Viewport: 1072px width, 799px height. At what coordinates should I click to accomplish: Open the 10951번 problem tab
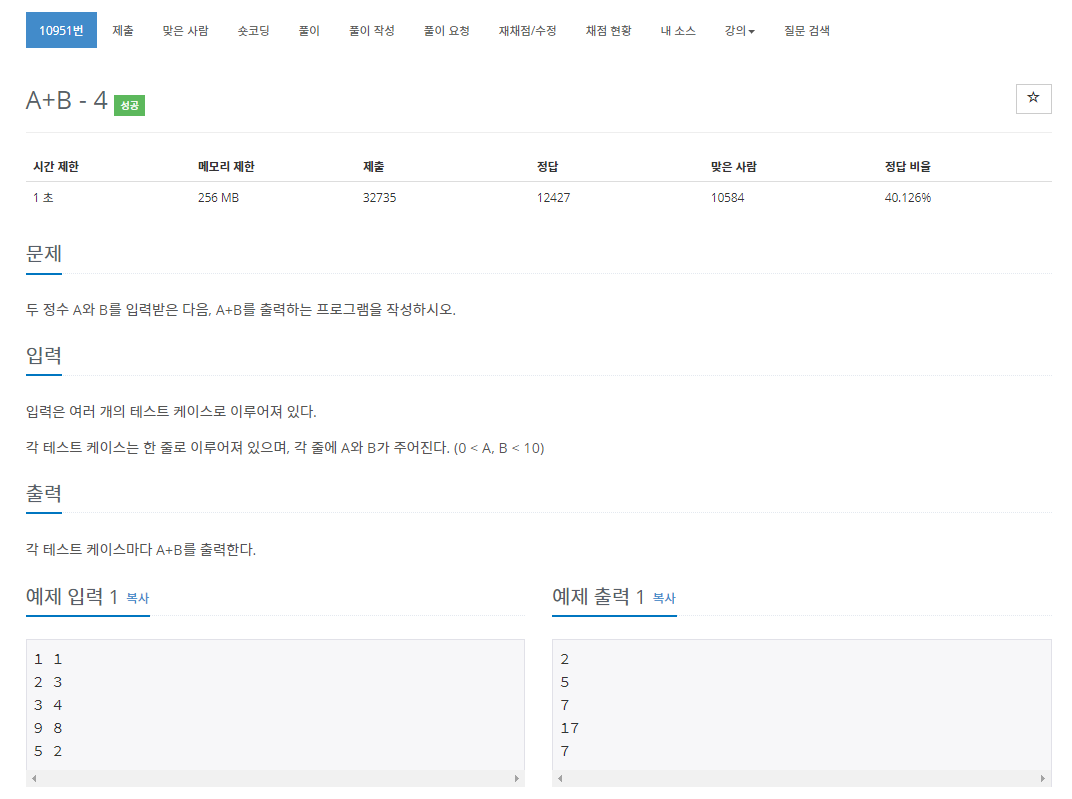(61, 30)
